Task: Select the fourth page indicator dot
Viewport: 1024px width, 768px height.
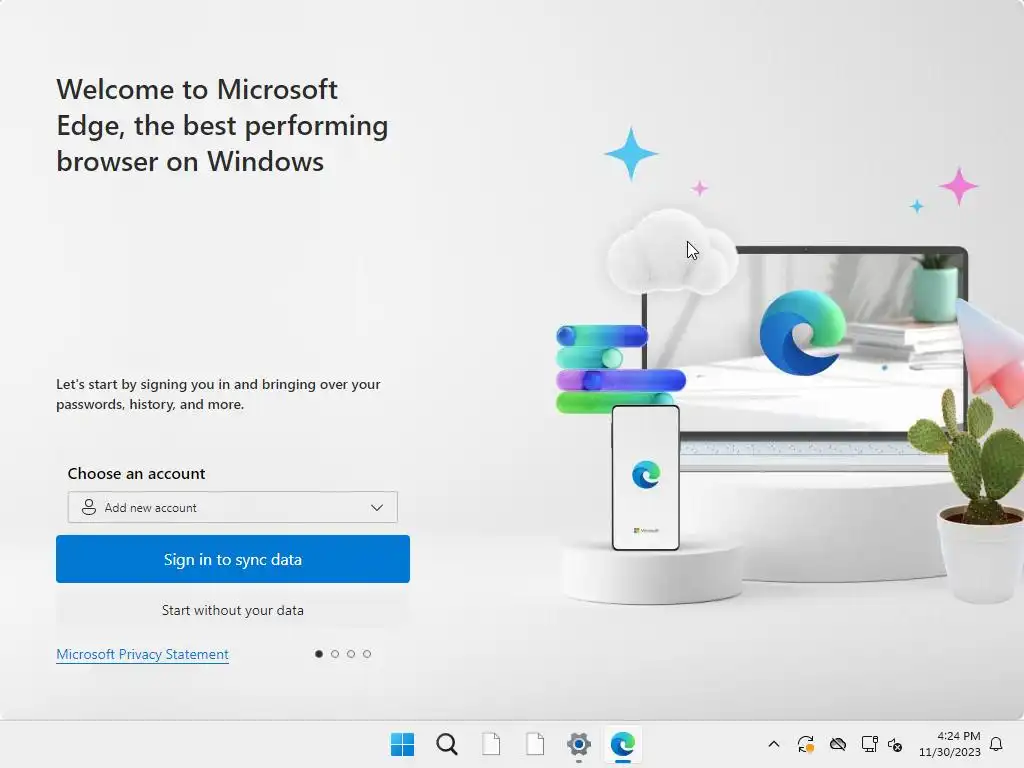Action: click(367, 654)
